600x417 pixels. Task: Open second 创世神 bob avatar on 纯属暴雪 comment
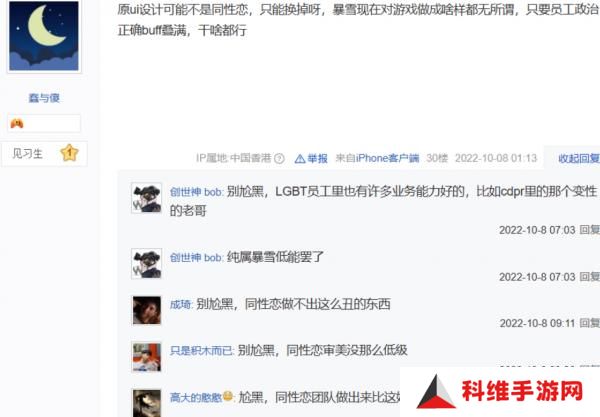[x=147, y=264]
